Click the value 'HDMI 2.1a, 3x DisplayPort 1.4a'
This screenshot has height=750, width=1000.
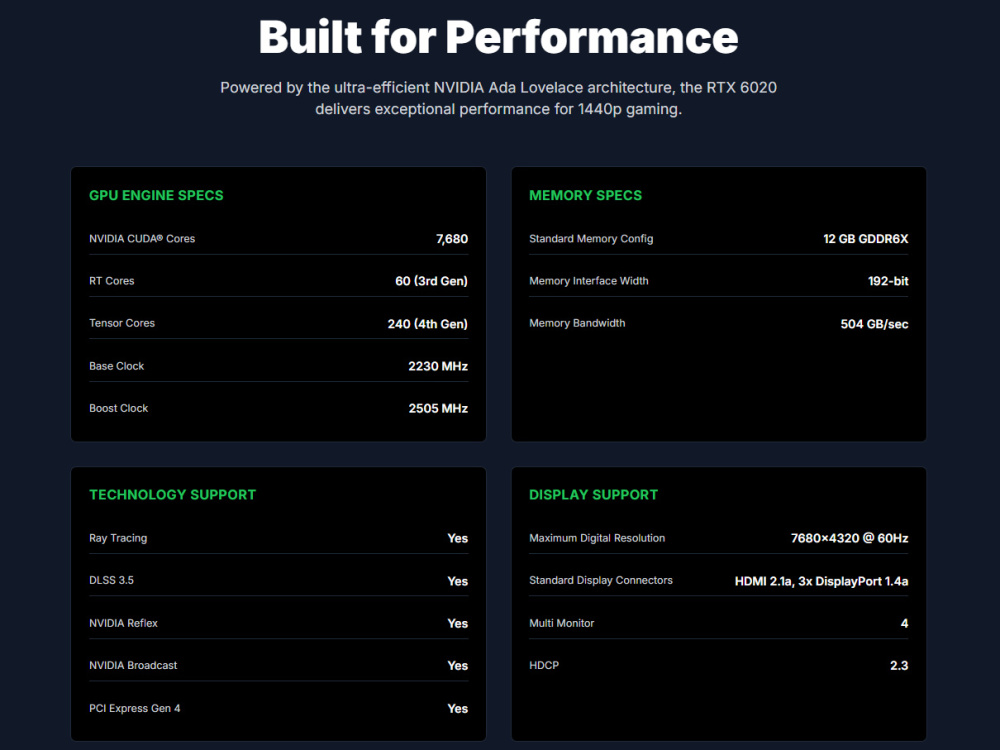point(821,581)
